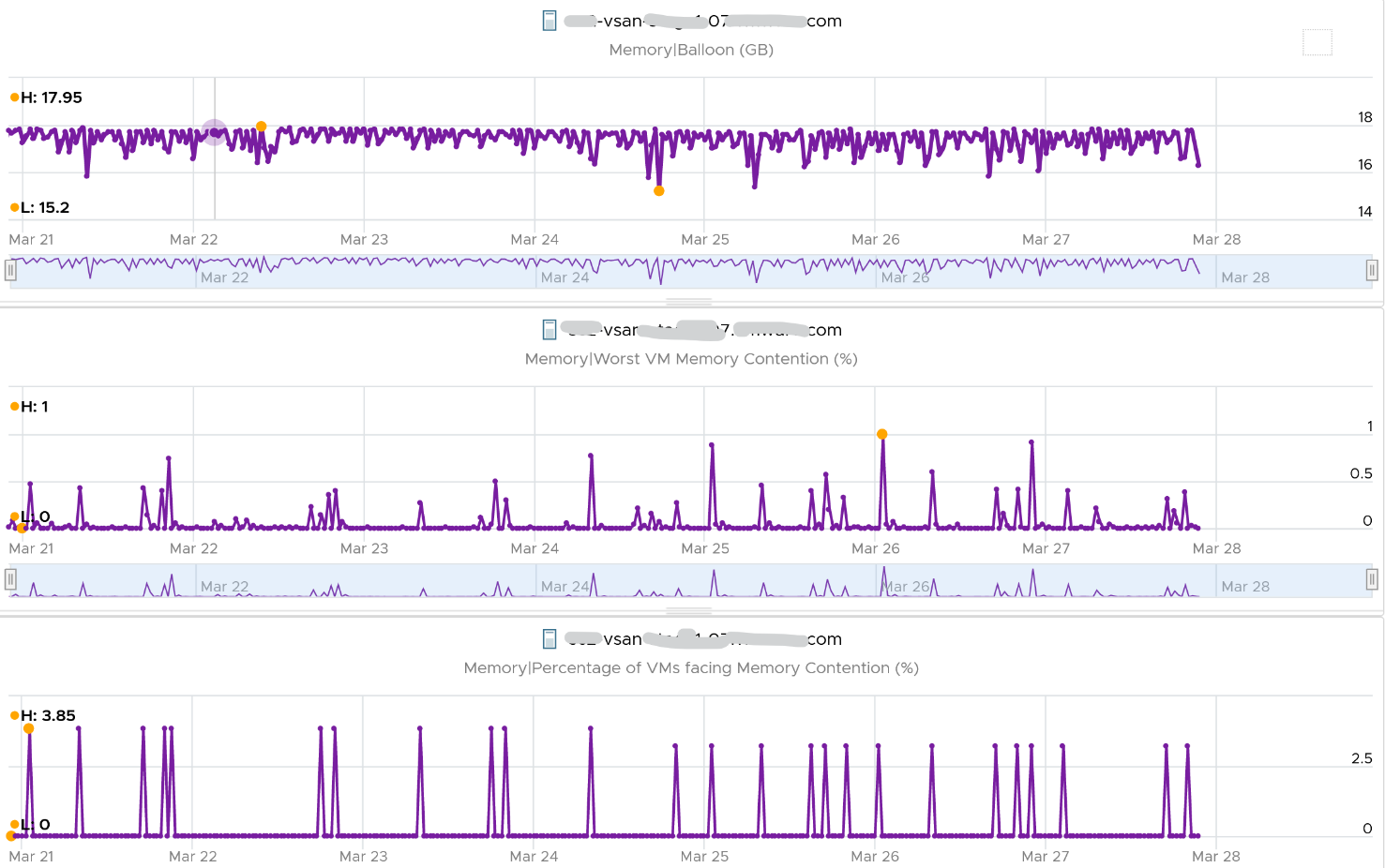
Task: Click Mar 24 label in Balloon navigator strip
Action: pyautogui.click(x=565, y=277)
